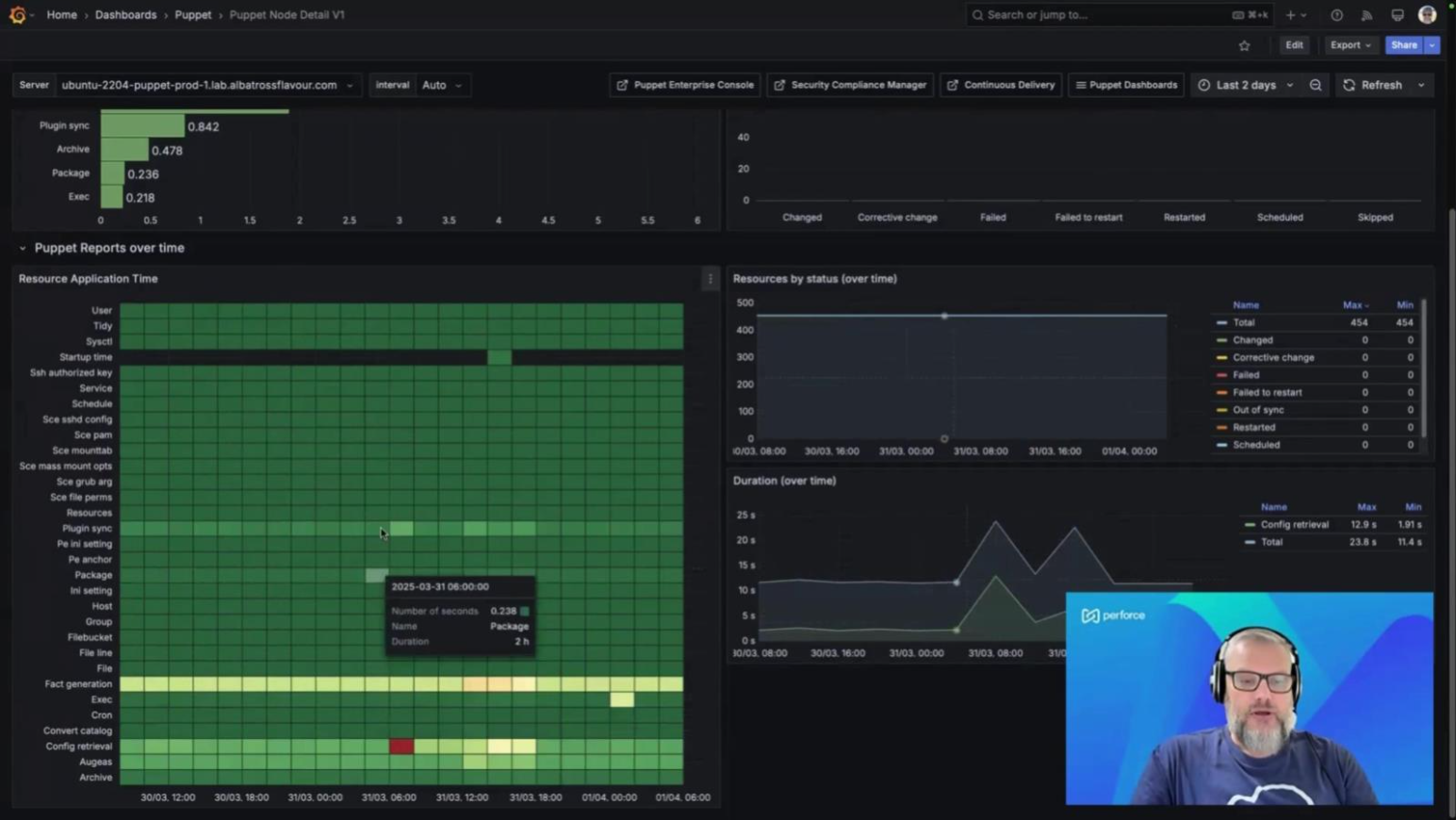Open the news feed icon

click(1366, 15)
